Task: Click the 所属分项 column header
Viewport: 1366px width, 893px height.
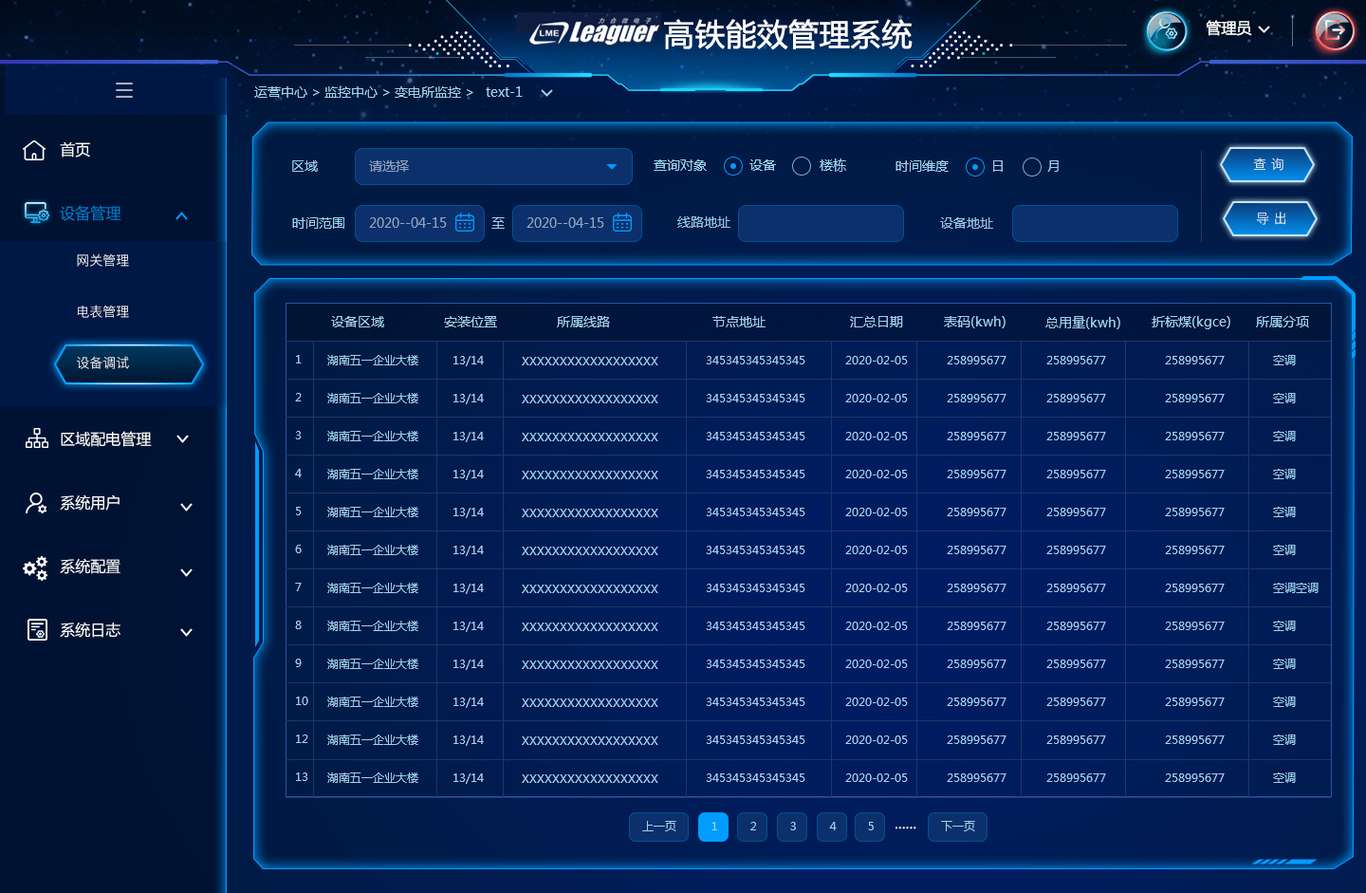Action: tap(1282, 322)
